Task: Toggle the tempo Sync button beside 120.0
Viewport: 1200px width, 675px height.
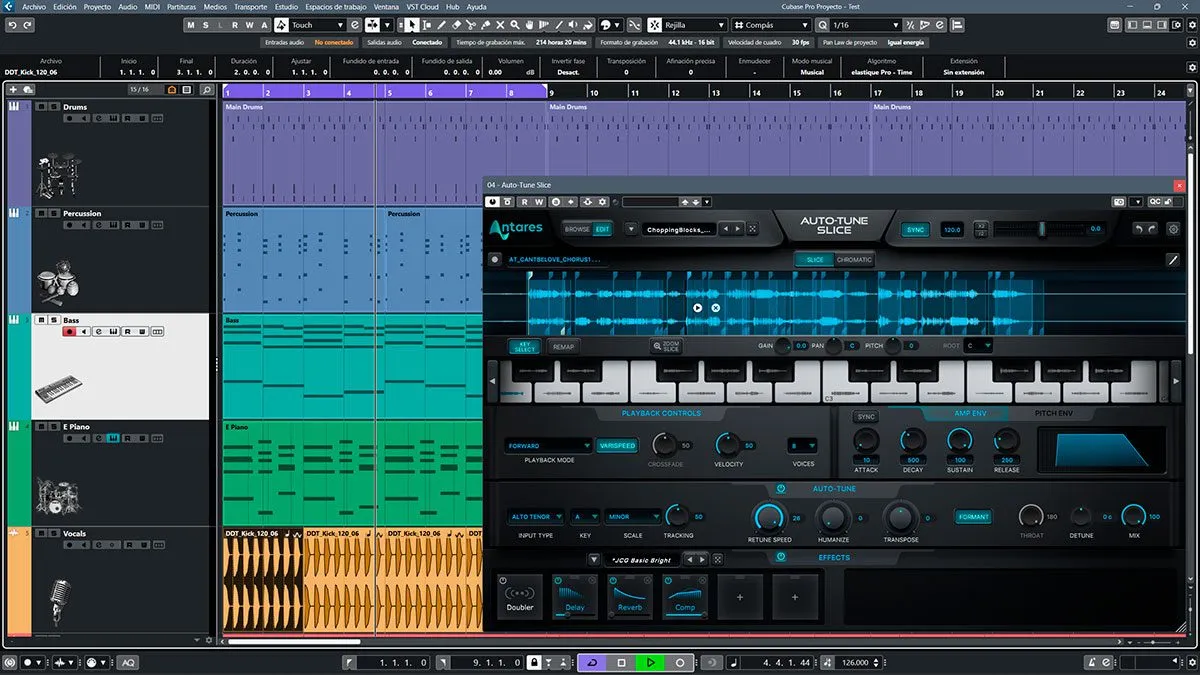Action: pyautogui.click(x=915, y=229)
